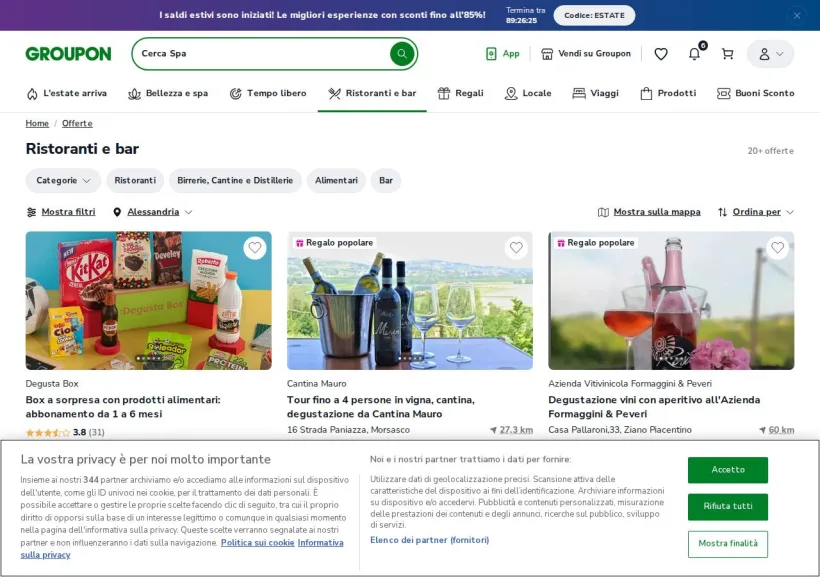Open Mostra sulla mappa view
820x577 pixels.
click(649, 212)
